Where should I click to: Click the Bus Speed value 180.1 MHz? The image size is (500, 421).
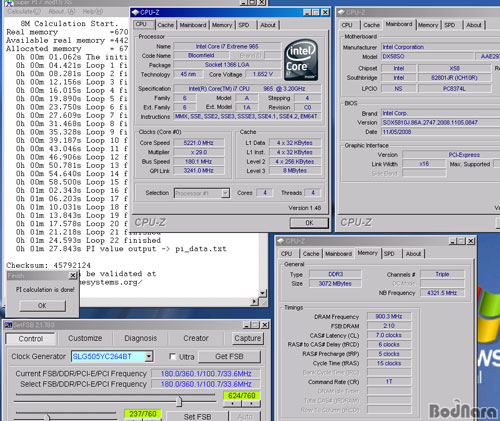[199, 162]
